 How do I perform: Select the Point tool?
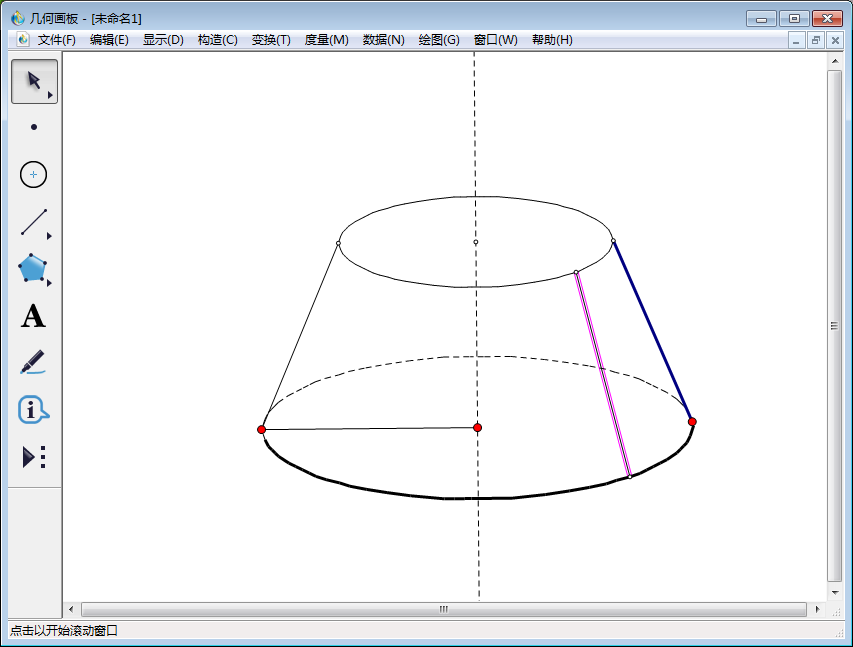34,127
